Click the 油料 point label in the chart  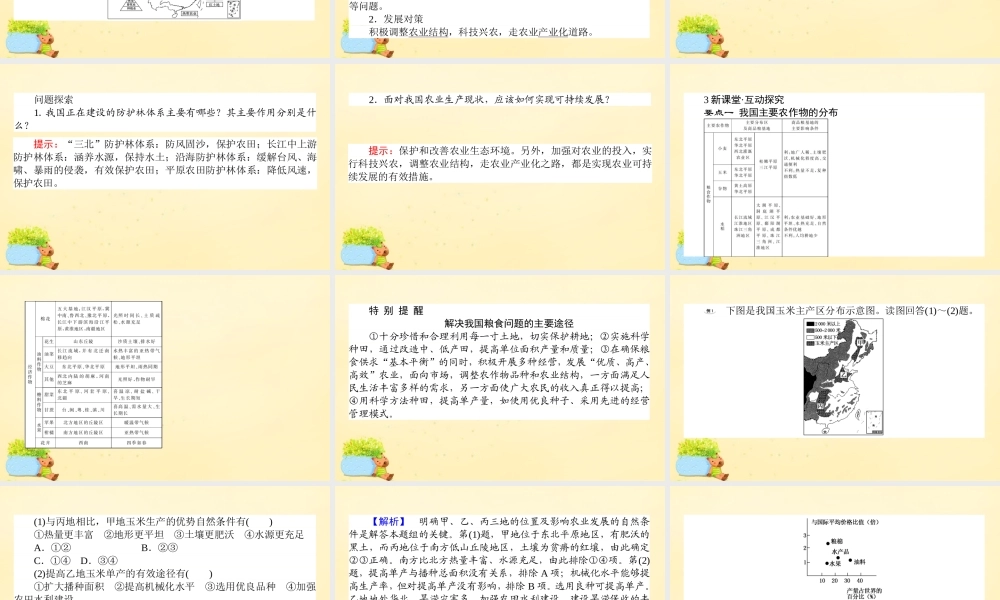[x=860, y=562]
